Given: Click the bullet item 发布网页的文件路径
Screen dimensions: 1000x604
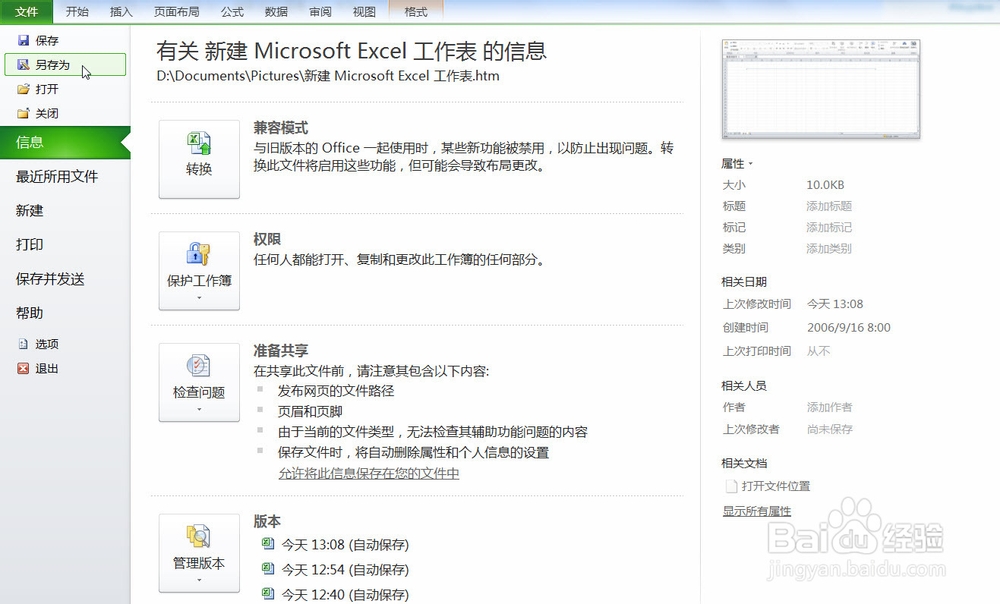Looking at the screenshot, I should (x=336, y=391).
